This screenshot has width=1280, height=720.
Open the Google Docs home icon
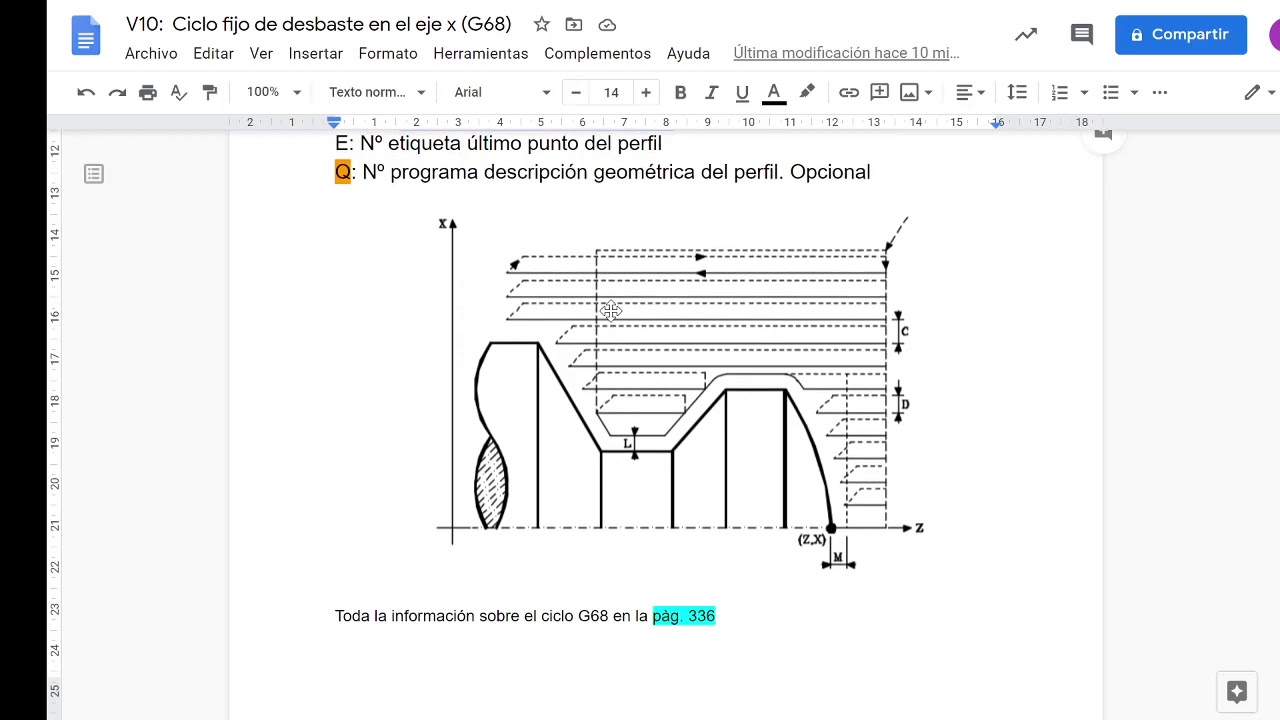[86, 37]
